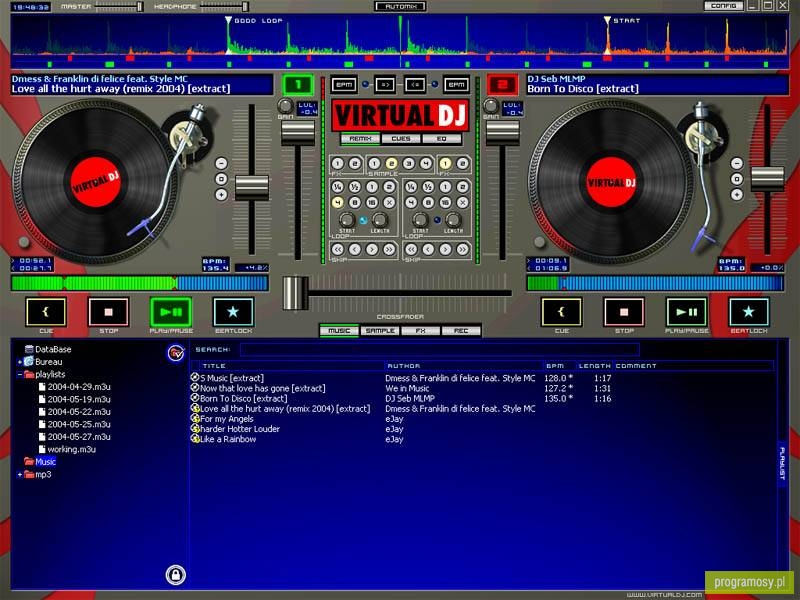
Task: Click right deck skip back (<) button
Action: [x=428, y=249]
